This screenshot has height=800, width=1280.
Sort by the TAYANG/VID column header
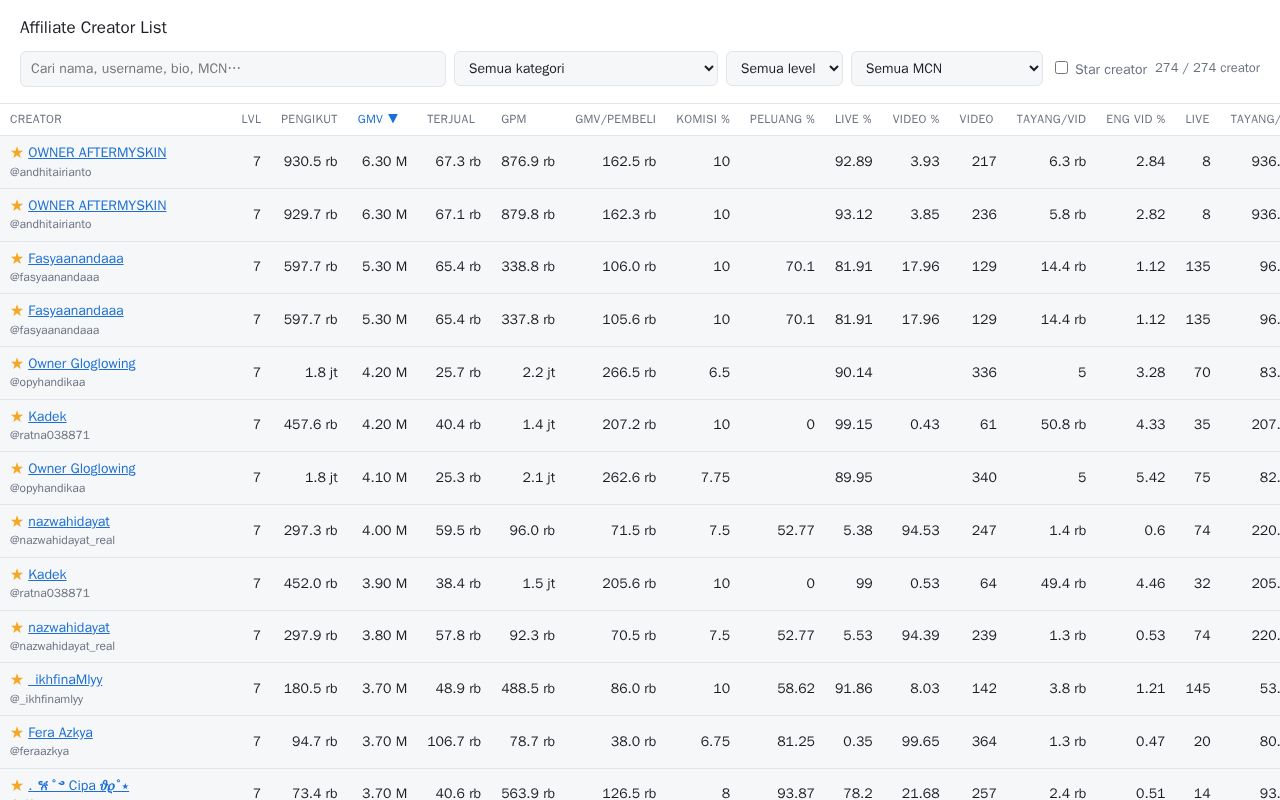[x=1051, y=119]
